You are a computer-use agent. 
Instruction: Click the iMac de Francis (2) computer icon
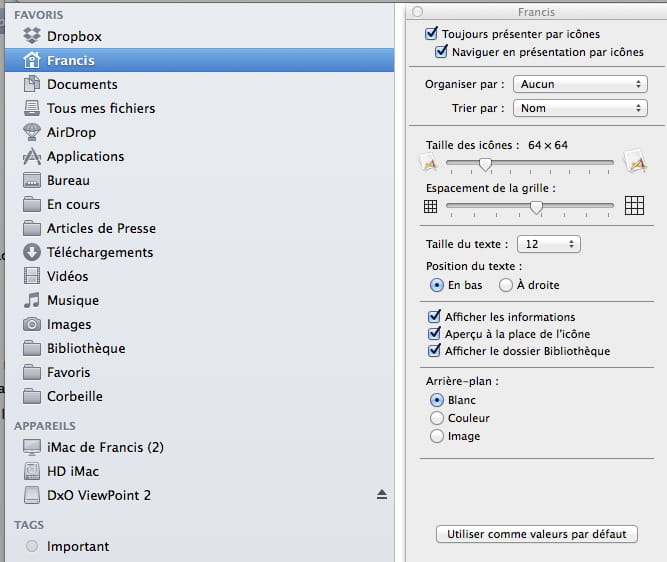click(x=32, y=447)
